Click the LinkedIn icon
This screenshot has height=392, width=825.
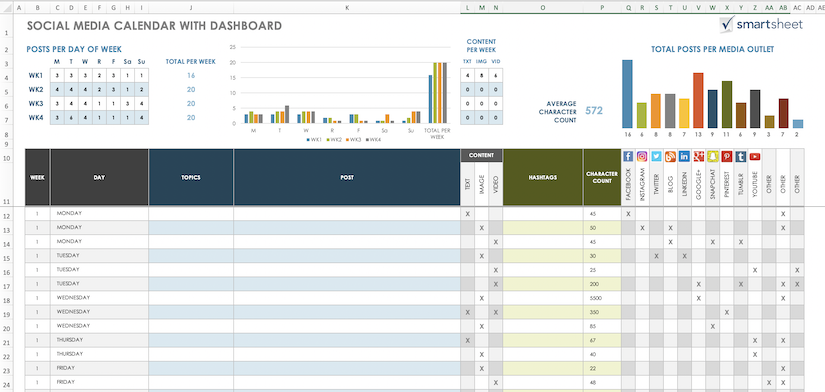pyautogui.click(x=685, y=156)
